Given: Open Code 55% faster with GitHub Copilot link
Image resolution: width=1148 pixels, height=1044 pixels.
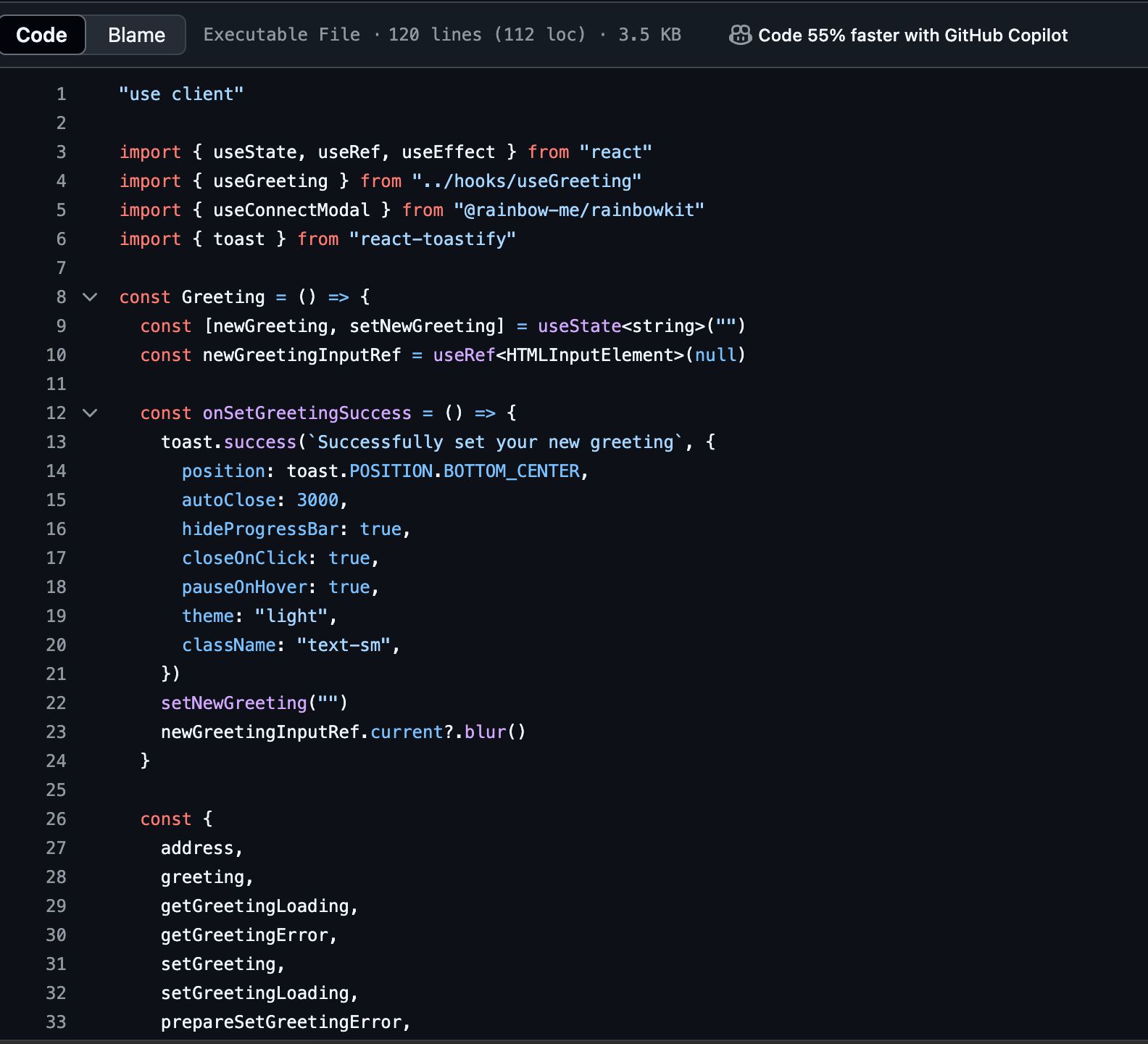Looking at the screenshot, I should [912, 35].
